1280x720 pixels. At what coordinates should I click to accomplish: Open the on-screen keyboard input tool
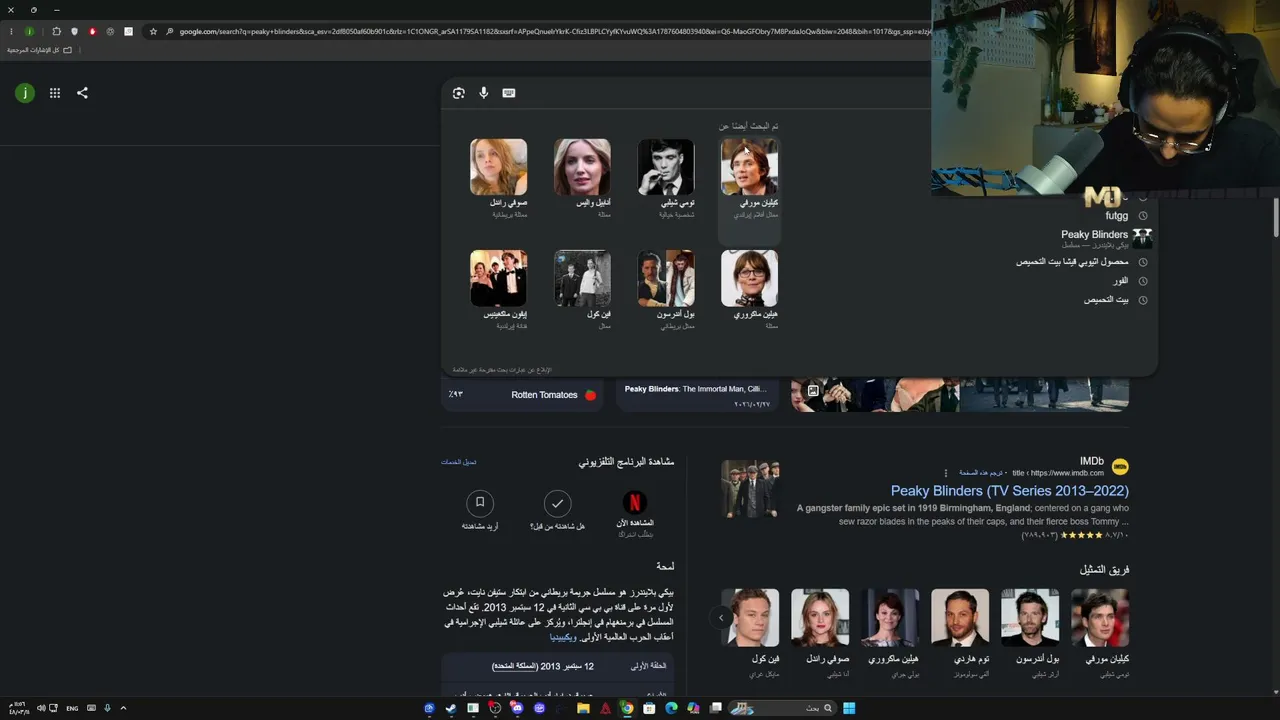coord(509,93)
